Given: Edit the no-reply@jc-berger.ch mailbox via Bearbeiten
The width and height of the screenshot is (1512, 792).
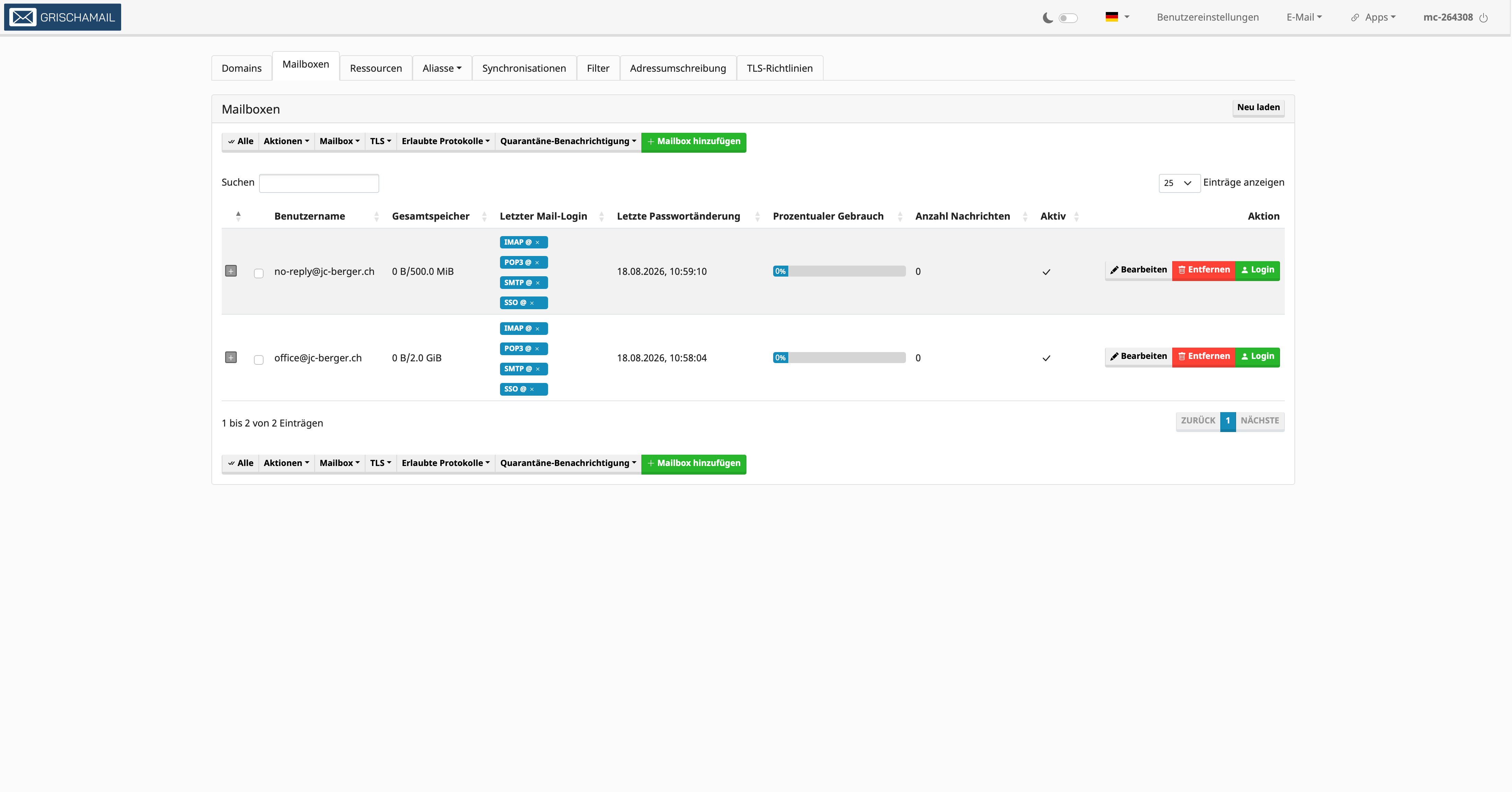Looking at the screenshot, I should pos(1139,270).
